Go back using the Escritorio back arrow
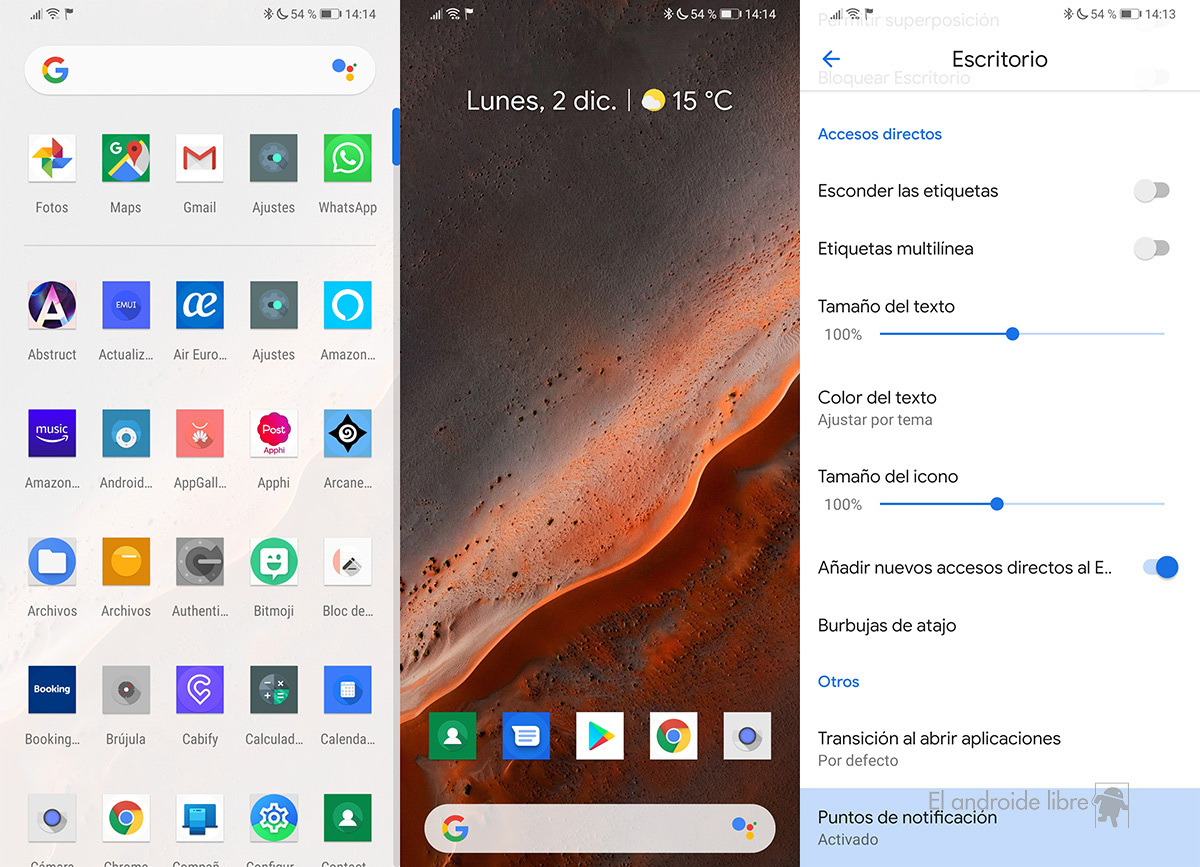Image resolution: width=1200 pixels, height=867 pixels. coord(831,59)
